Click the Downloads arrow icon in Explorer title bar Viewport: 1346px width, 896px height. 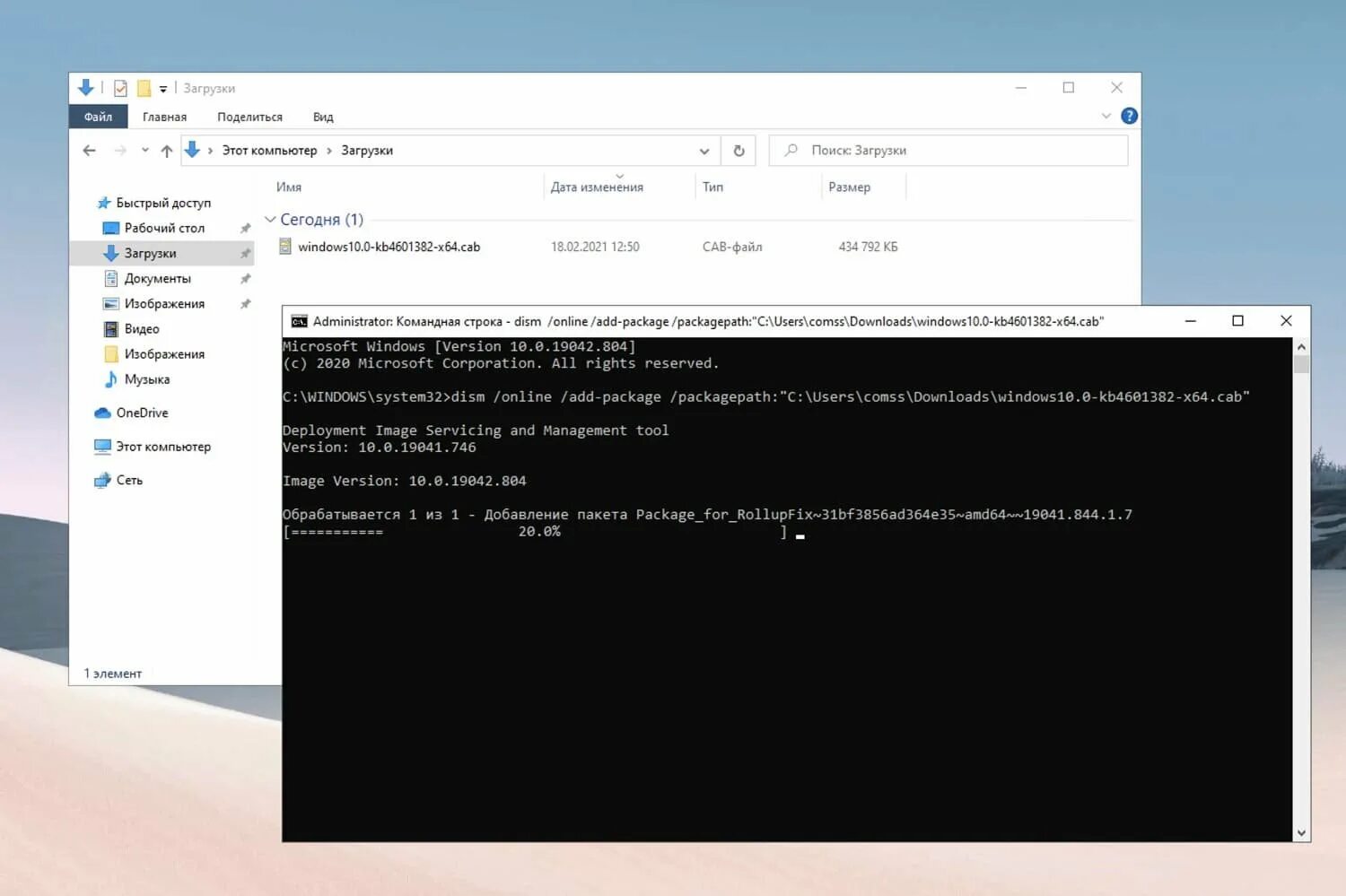[x=86, y=87]
